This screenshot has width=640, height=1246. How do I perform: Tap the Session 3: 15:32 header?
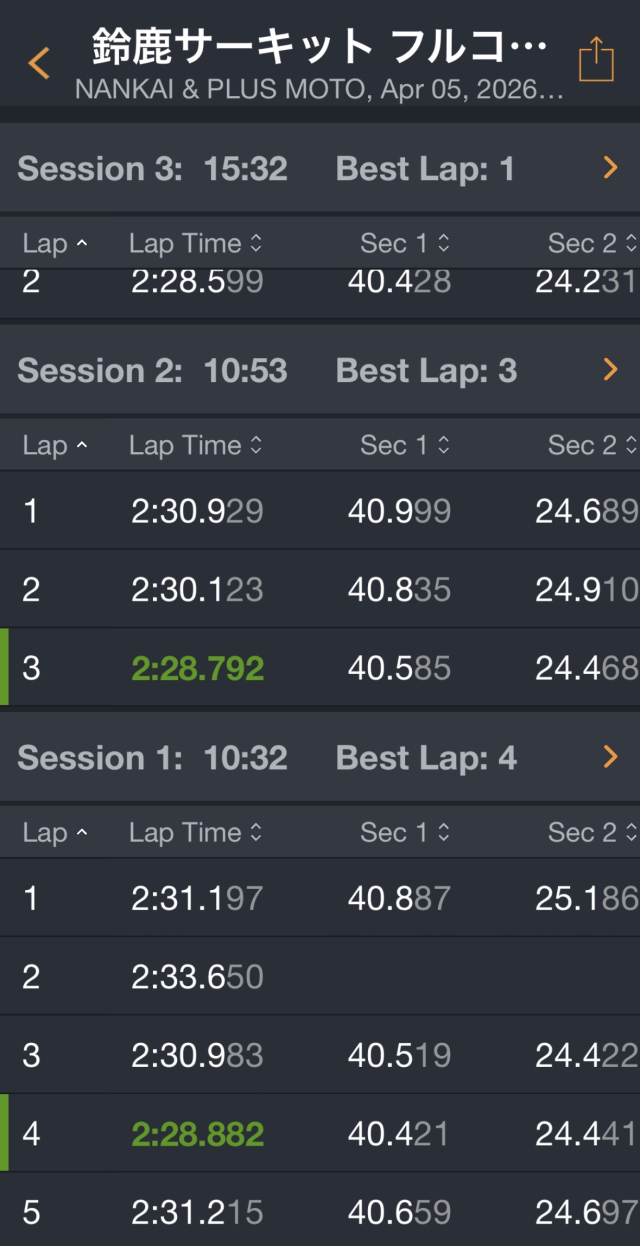(153, 169)
